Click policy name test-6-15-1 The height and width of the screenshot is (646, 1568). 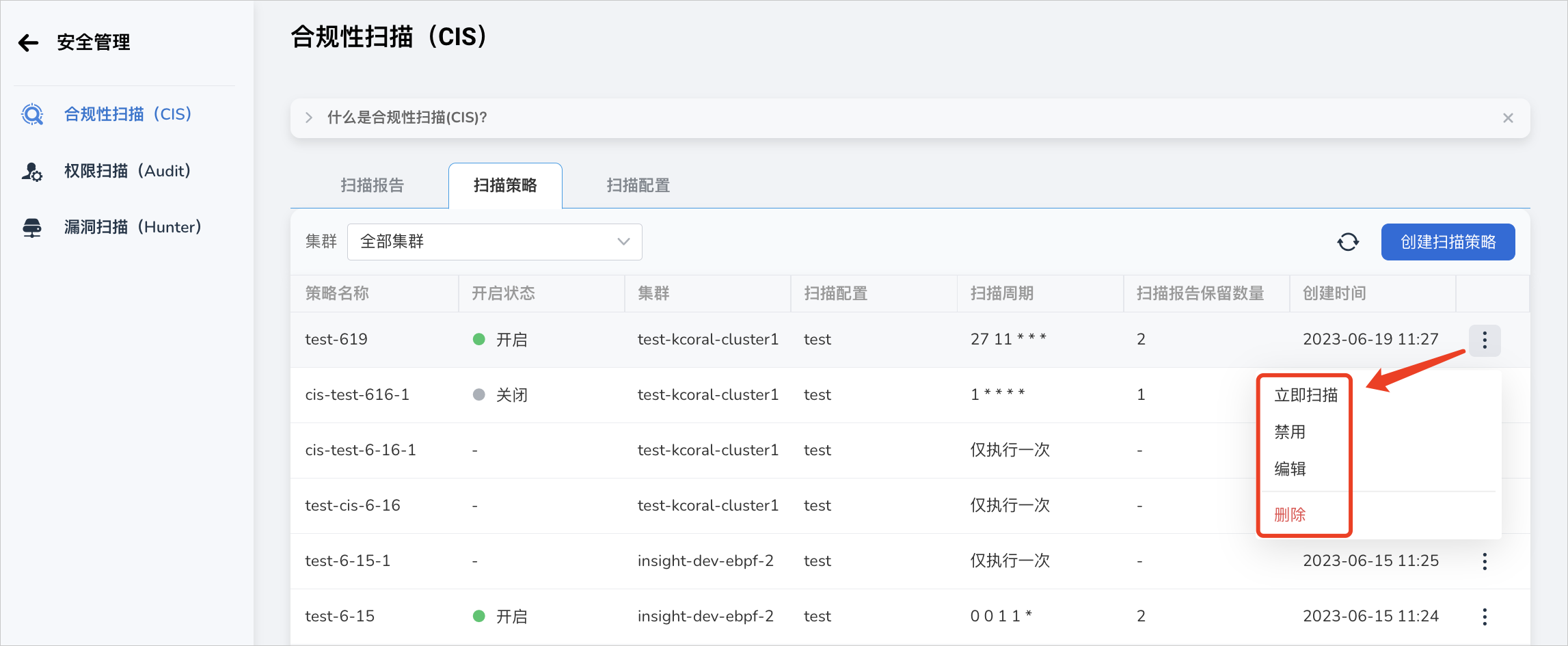tap(348, 561)
